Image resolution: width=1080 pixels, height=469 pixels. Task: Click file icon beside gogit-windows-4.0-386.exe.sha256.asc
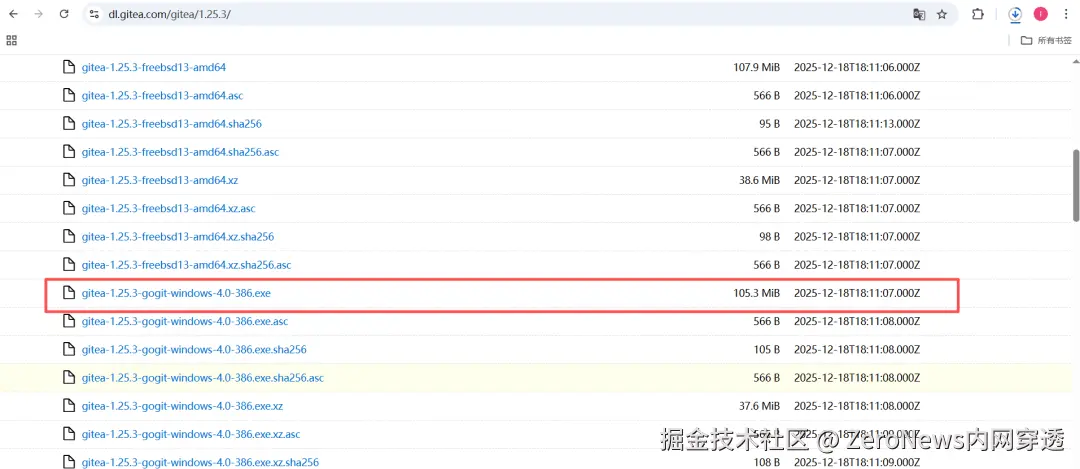click(x=68, y=378)
